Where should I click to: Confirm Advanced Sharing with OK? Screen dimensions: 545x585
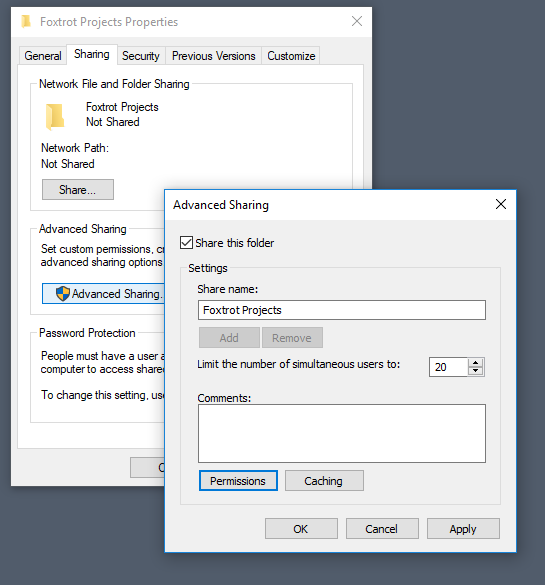click(301, 529)
